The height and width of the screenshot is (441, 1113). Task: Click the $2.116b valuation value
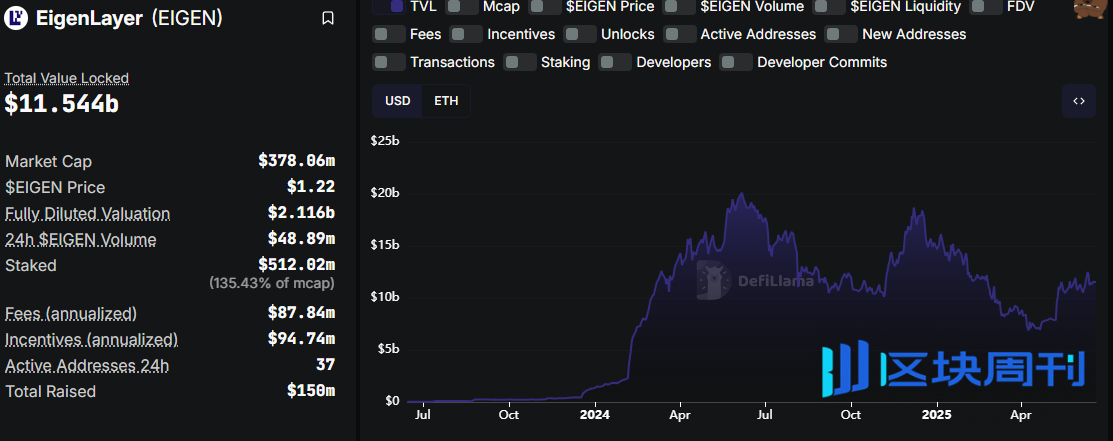tap(302, 214)
